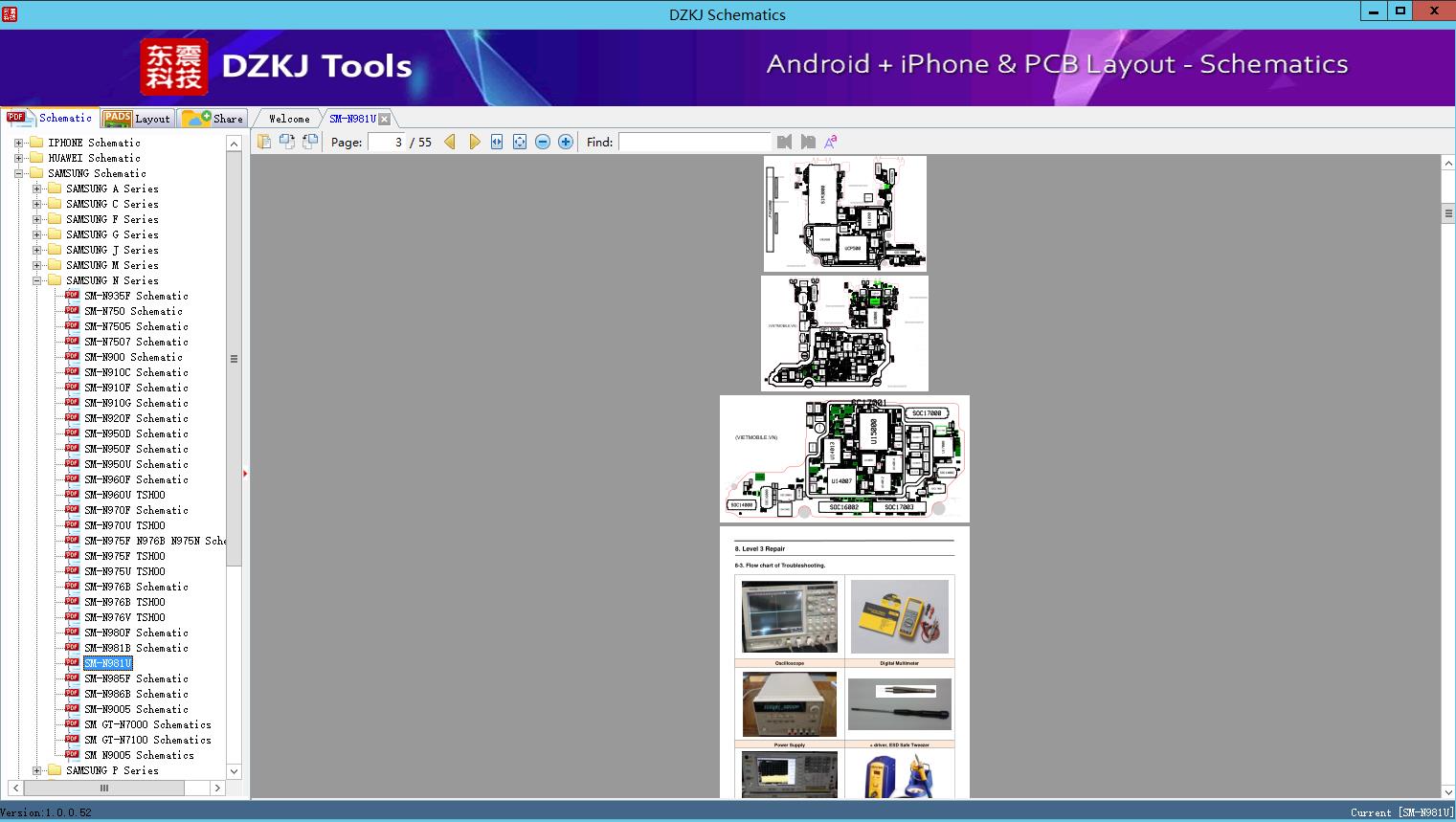Image resolution: width=1456 pixels, height=822 pixels.
Task: Open SM-N960U TSHOO file
Action: point(124,495)
